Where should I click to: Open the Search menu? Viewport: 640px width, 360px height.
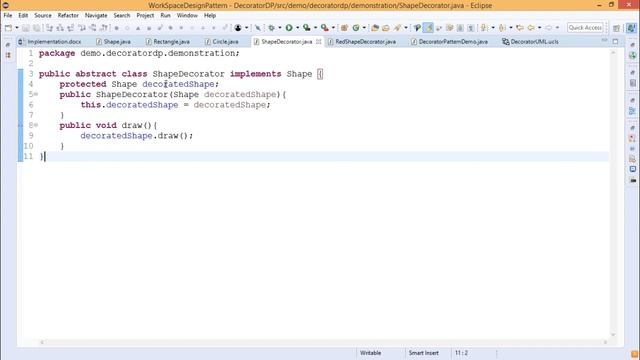pos(122,15)
